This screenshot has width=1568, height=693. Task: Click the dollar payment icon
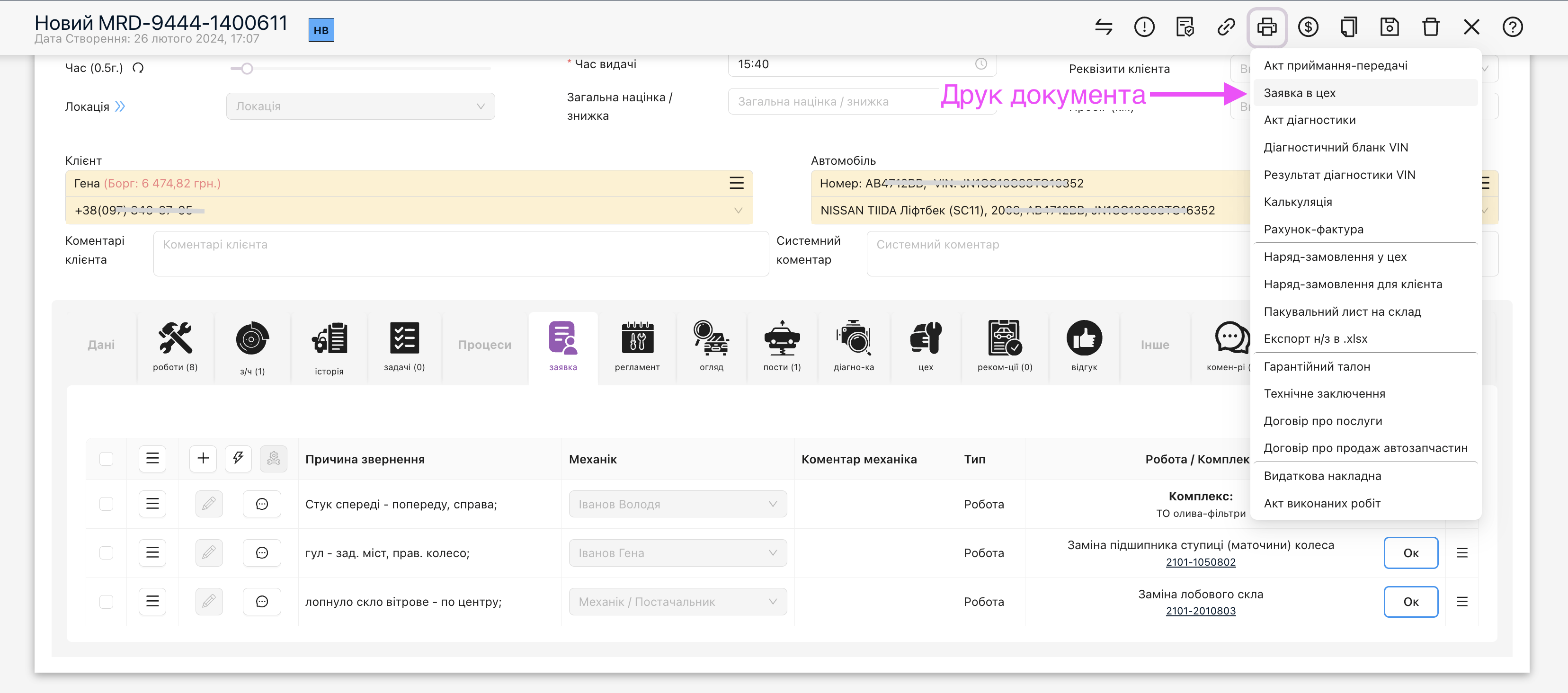pyautogui.click(x=1308, y=27)
